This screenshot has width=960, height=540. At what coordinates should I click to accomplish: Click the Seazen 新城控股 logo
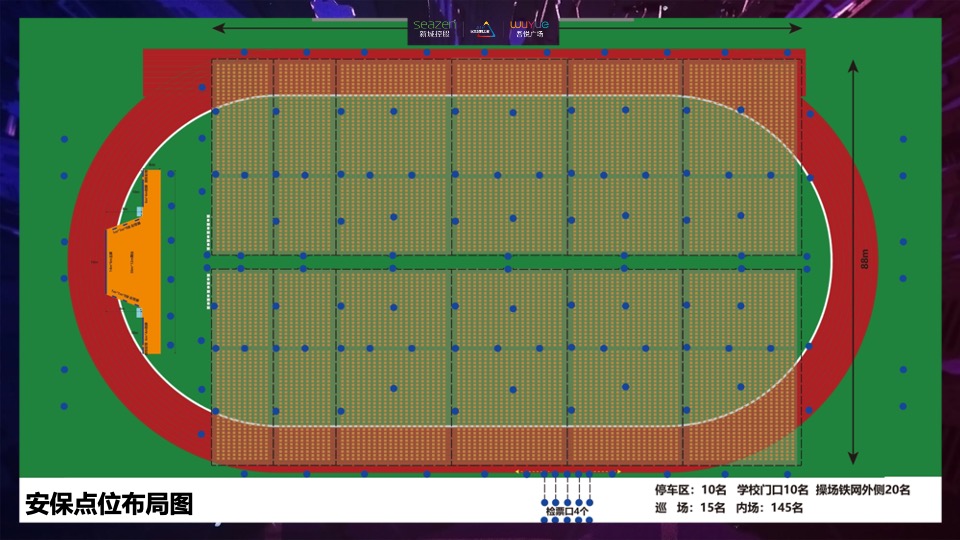pos(433,28)
